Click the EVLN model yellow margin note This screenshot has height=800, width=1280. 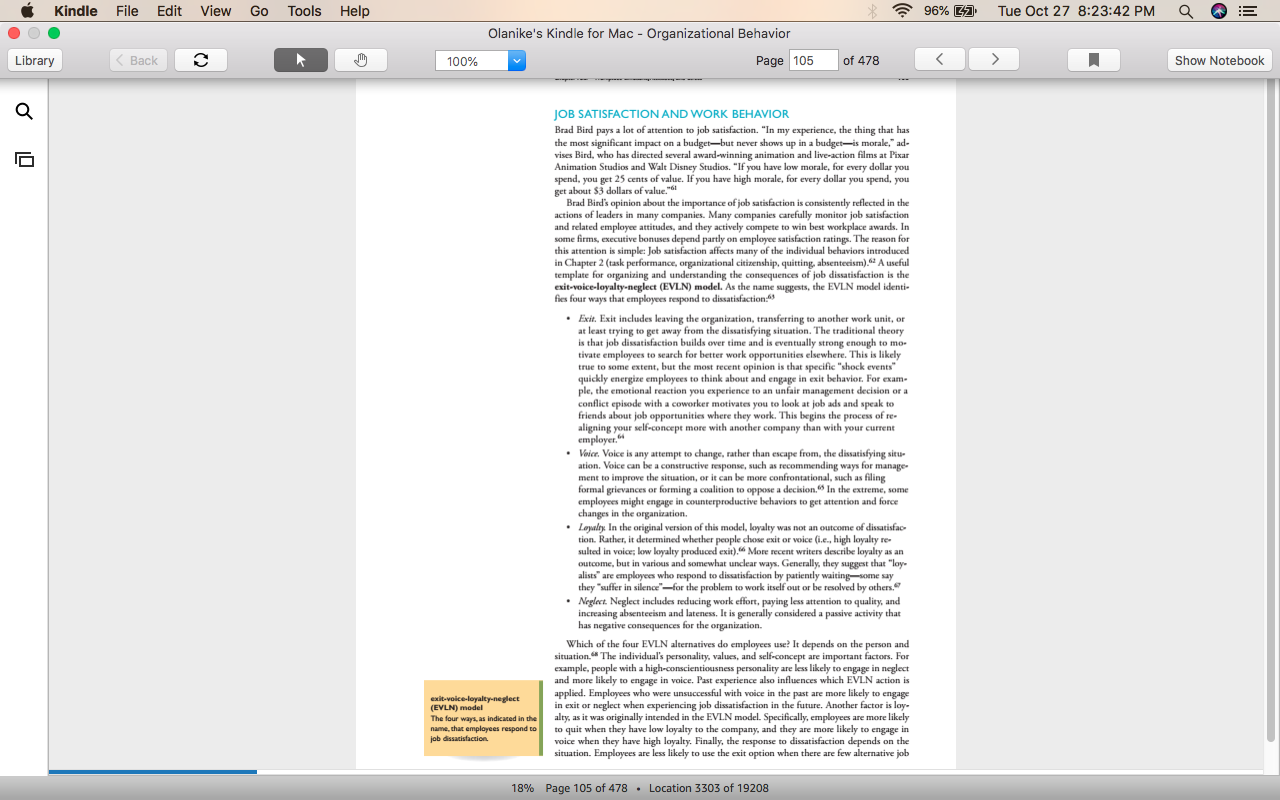(x=483, y=718)
